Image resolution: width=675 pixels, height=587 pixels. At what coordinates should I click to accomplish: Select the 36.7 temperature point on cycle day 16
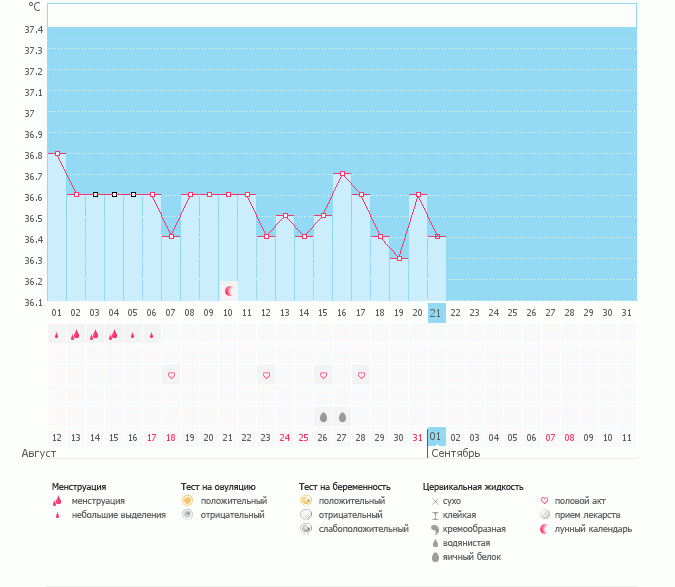[342, 174]
